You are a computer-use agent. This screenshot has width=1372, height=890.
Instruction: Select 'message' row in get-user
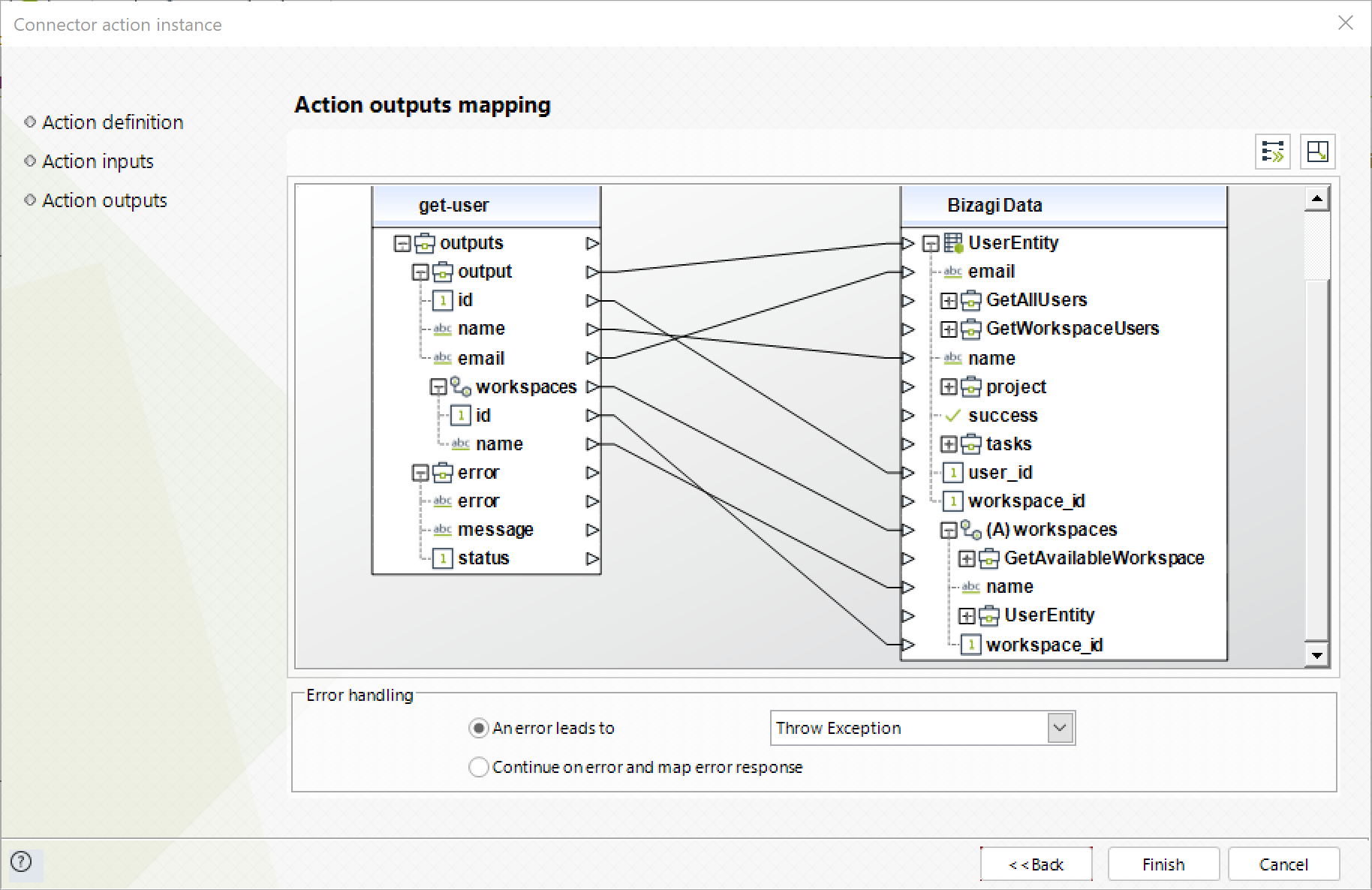pos(495,530)
